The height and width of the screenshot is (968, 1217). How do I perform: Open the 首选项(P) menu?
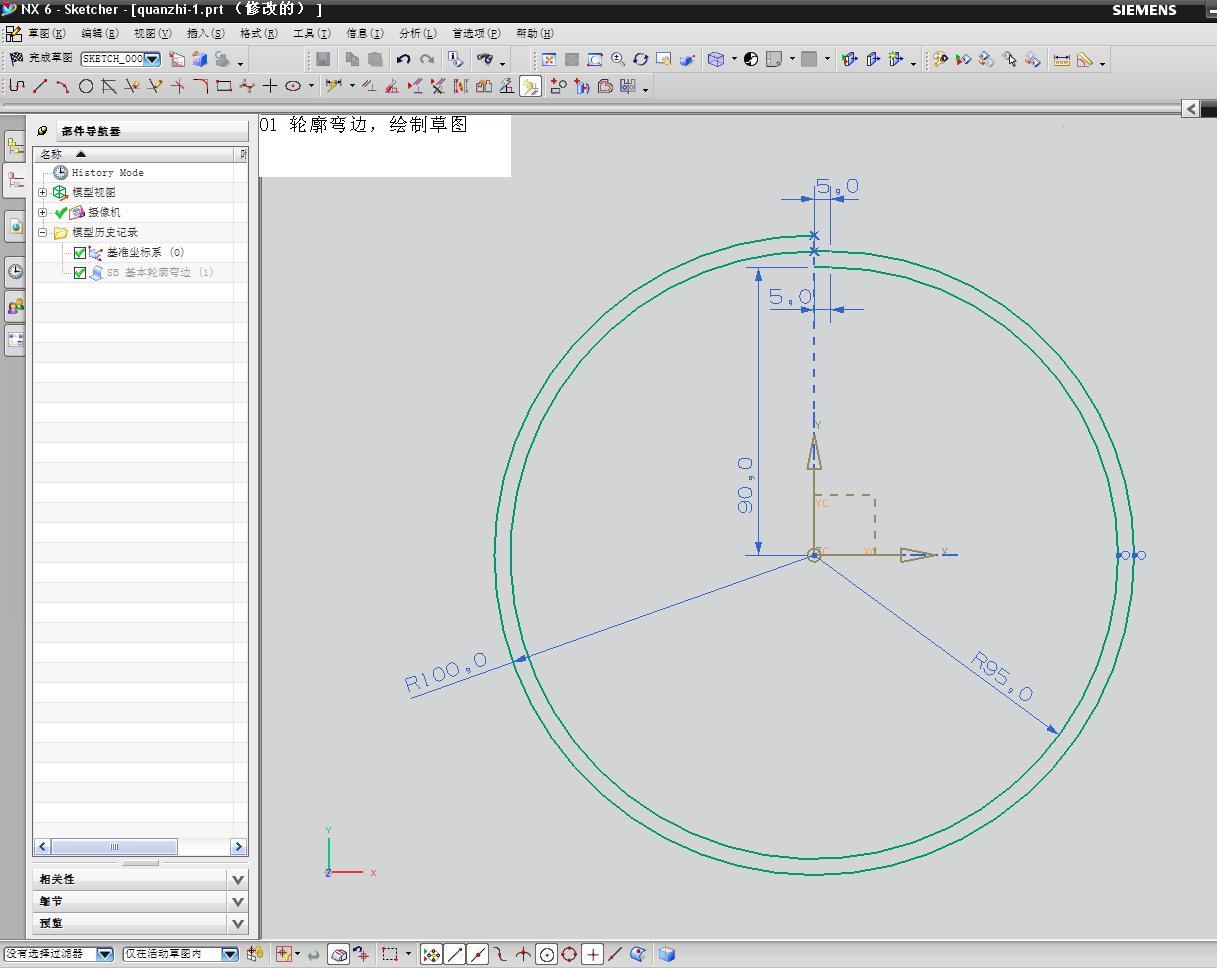476,33
